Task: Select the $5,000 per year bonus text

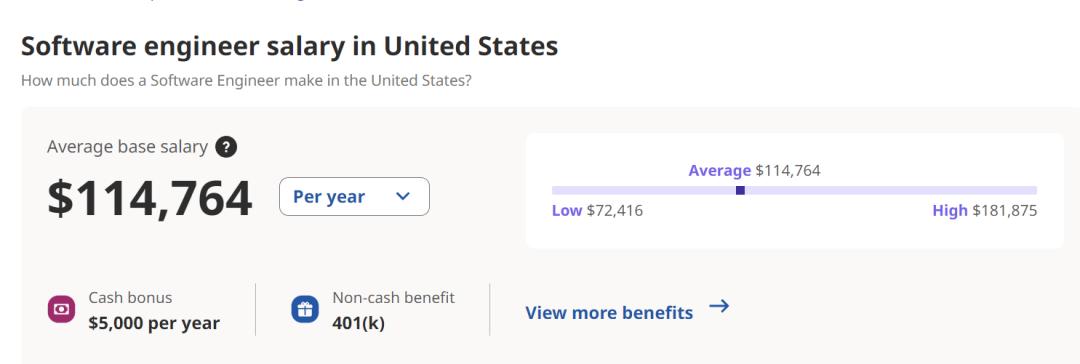Action: click(x=154, y=323)
